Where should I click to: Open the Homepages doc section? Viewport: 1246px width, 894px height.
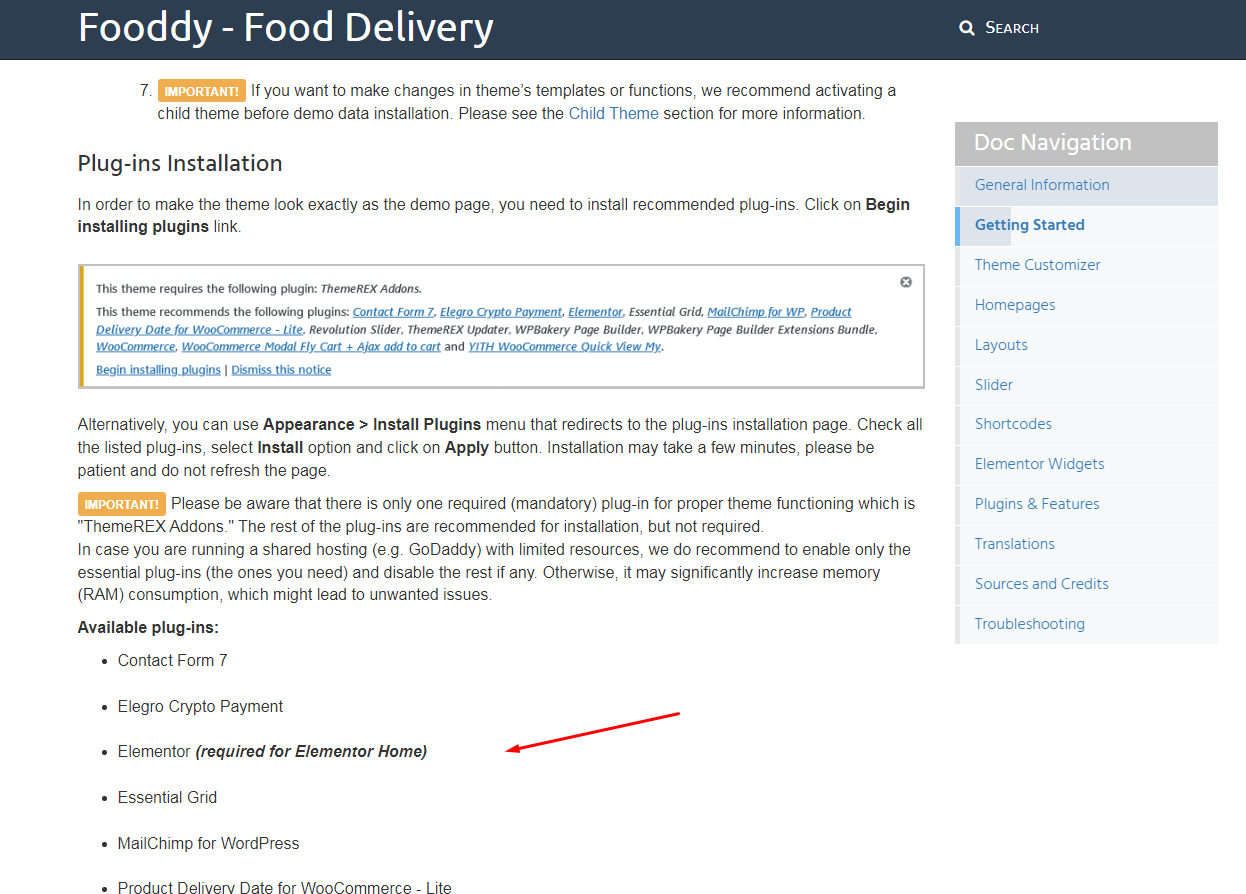pyautogui.click(x=1086, y=305)
